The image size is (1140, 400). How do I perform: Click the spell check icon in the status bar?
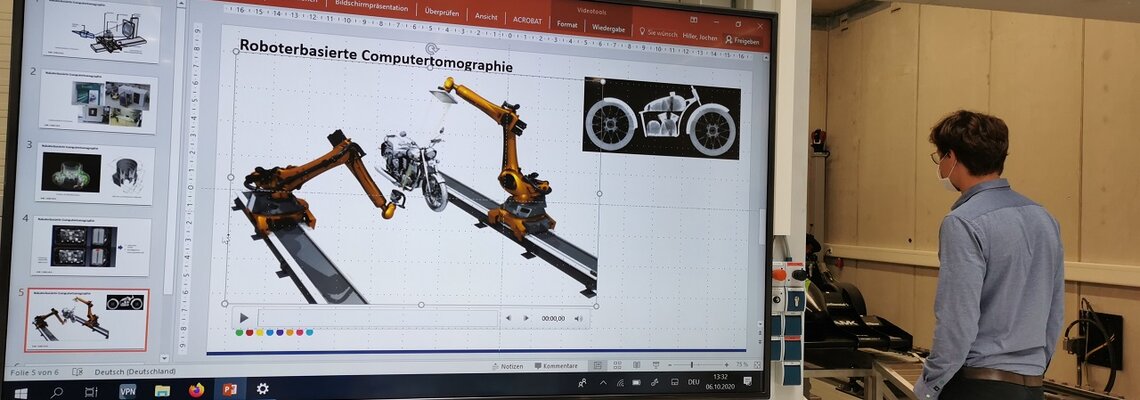(77, 372)
